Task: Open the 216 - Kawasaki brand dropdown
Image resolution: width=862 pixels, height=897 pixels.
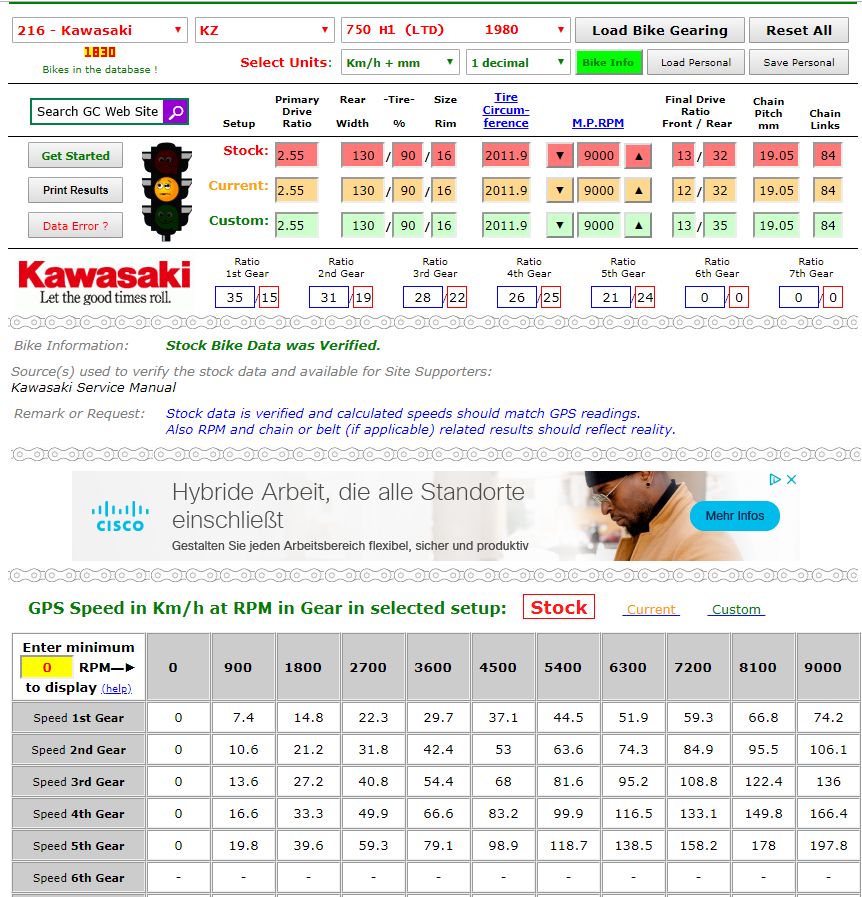Action: click(x=100, y=30)
